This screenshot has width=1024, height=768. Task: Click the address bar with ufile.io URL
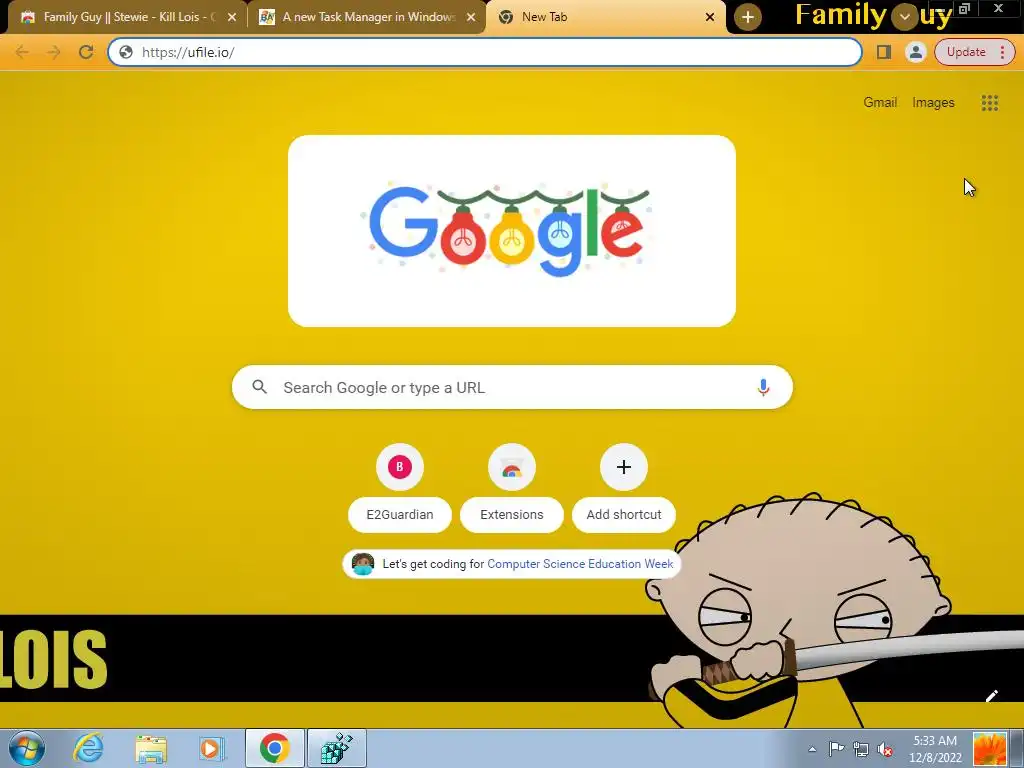(485, 52)
